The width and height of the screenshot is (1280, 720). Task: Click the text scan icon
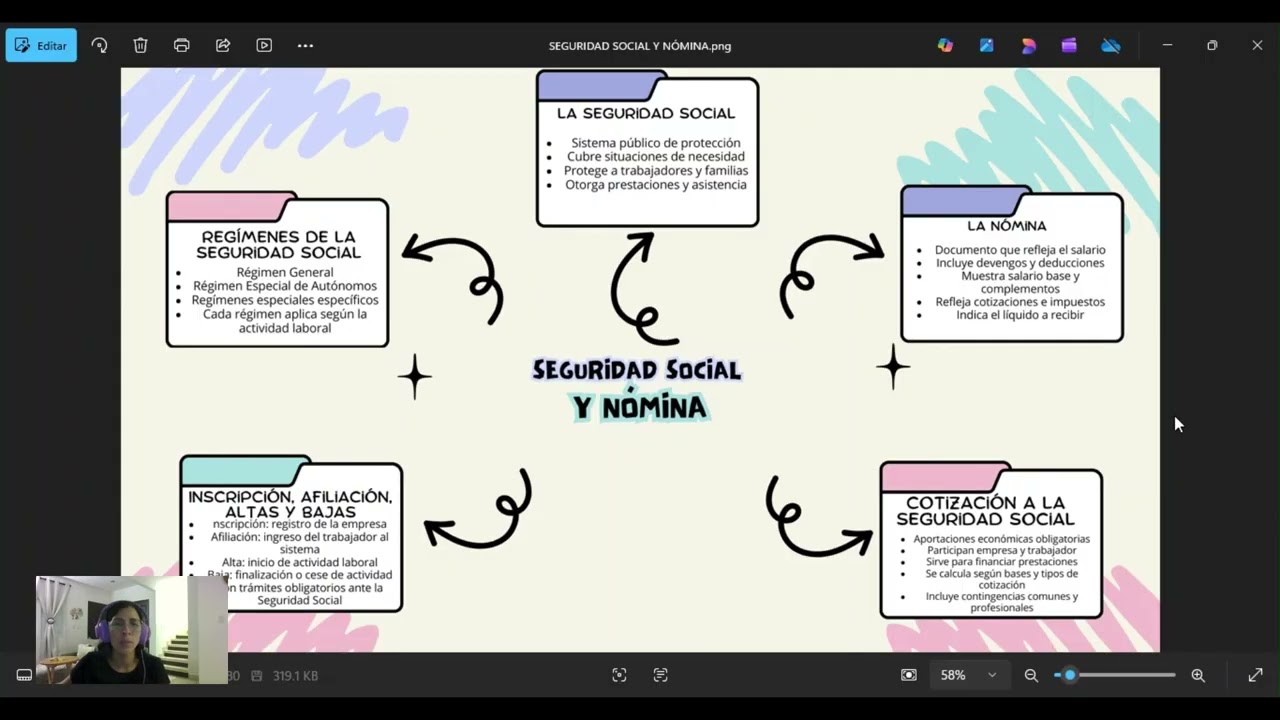coord(660,675)
